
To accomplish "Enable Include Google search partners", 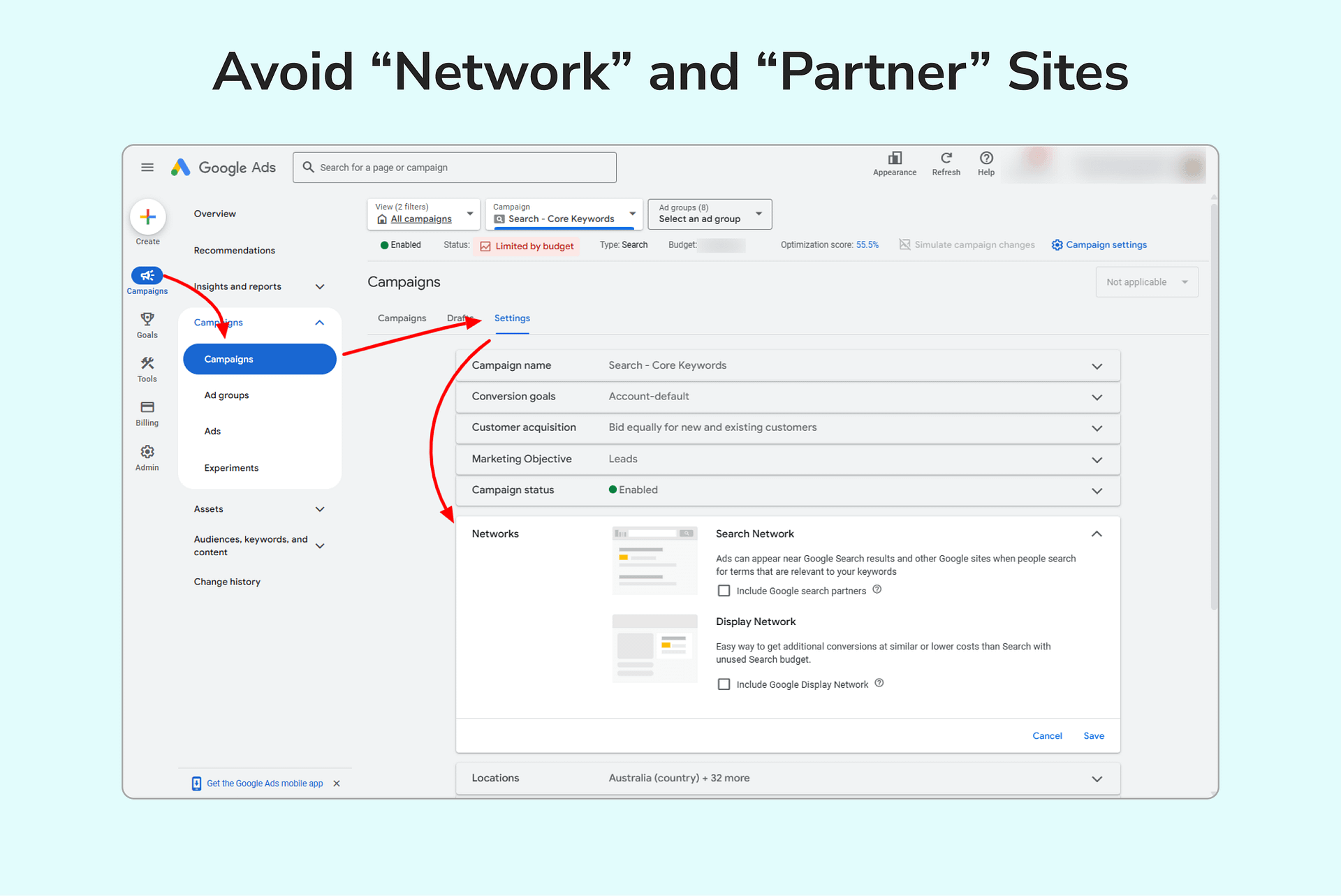I will coord(724,590).
